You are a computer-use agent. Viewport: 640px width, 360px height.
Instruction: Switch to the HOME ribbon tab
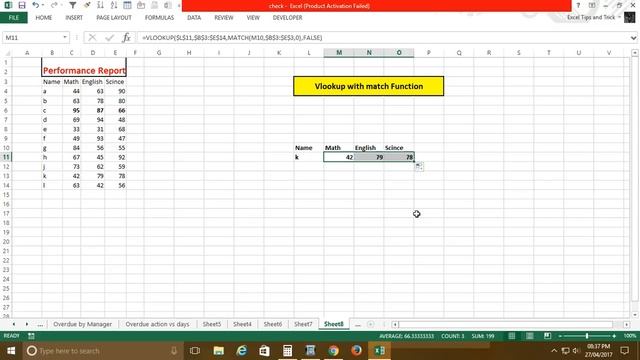[44, 18]
